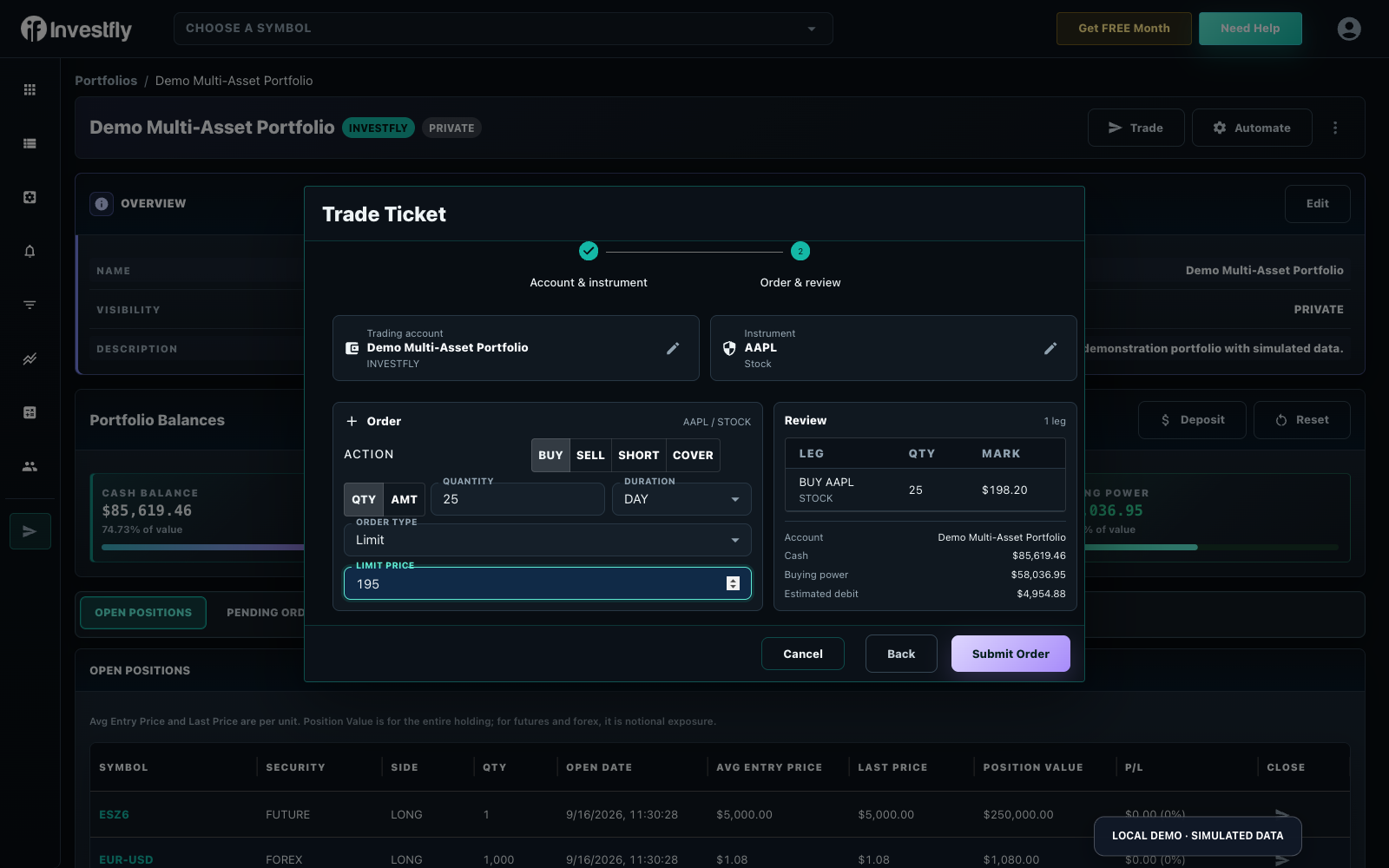
Task: Open the Pending Orders tab
Action: click(266, 613)
